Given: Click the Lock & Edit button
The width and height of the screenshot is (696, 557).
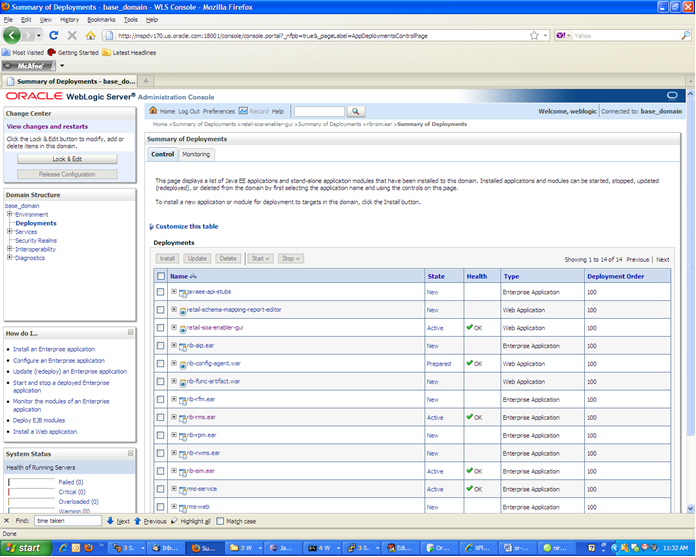Looking at the screenshot, I should [x=67, y=159].
